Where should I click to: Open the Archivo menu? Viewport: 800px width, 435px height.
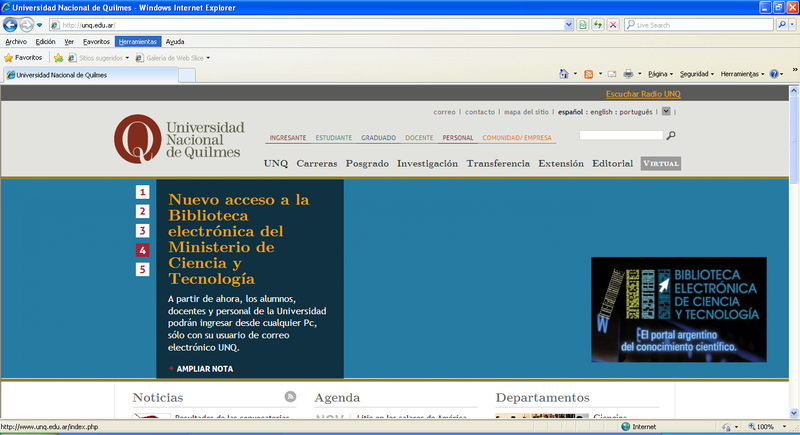[16, 42]
